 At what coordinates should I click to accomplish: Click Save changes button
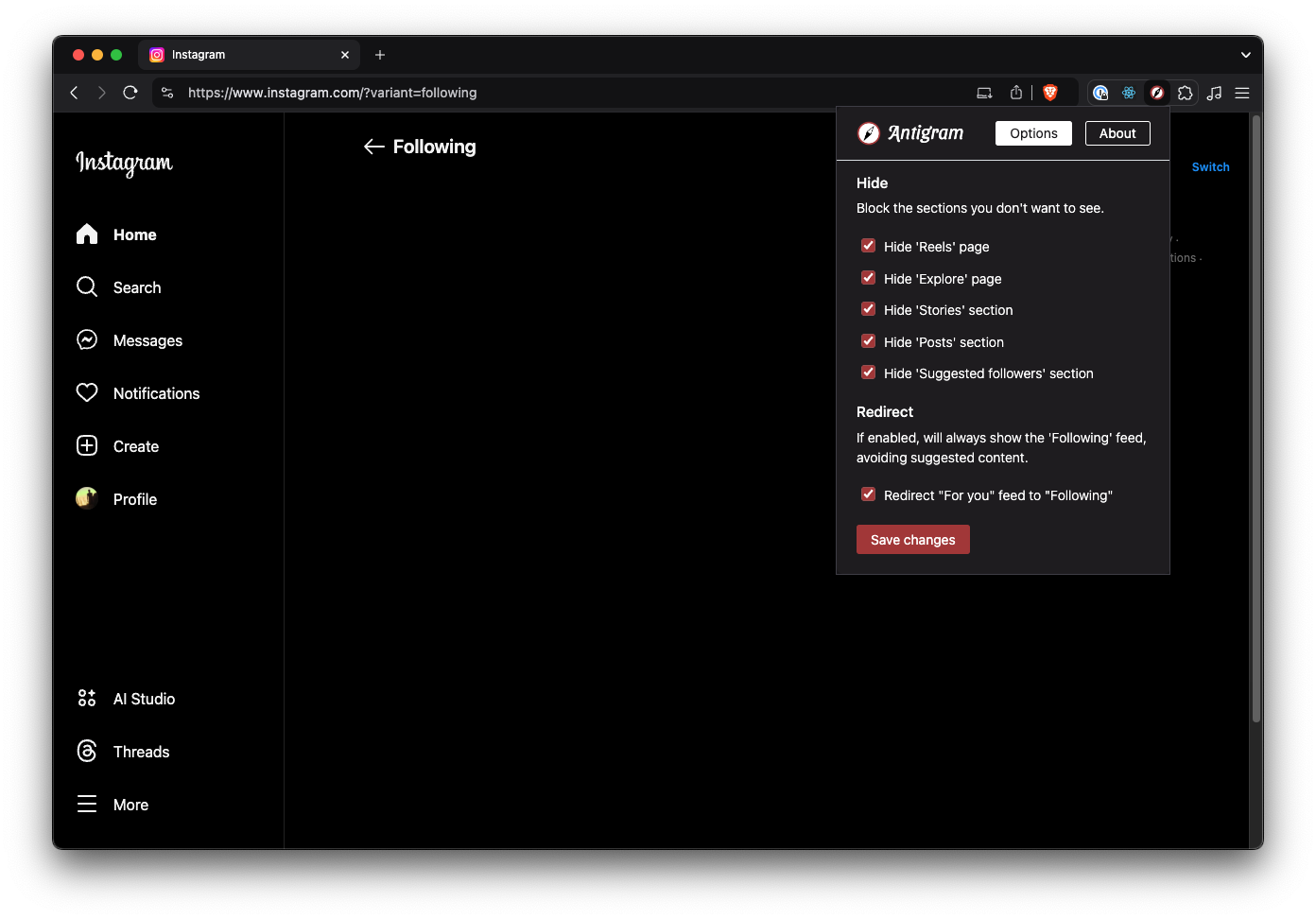pyautogui.click(x=913, y=540)
